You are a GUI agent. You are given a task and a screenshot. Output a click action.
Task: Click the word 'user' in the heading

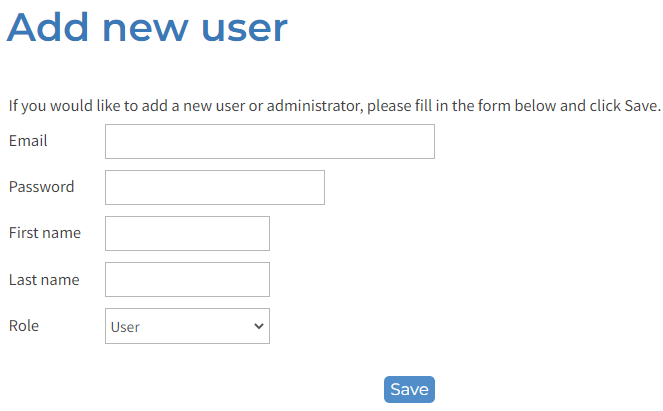coord(244,27)
